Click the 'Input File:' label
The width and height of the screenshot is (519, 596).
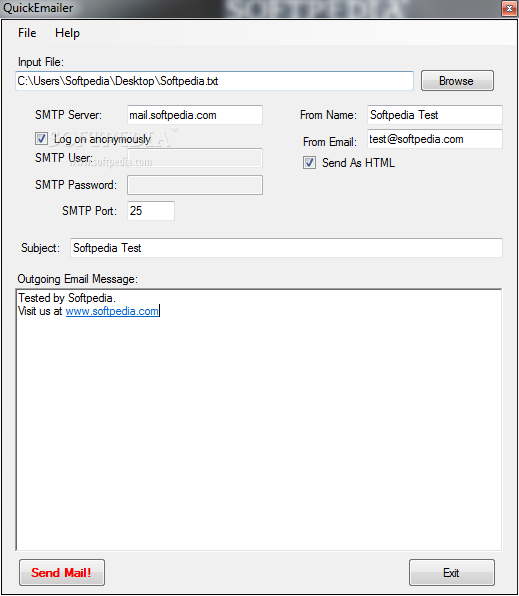(41, 62)
